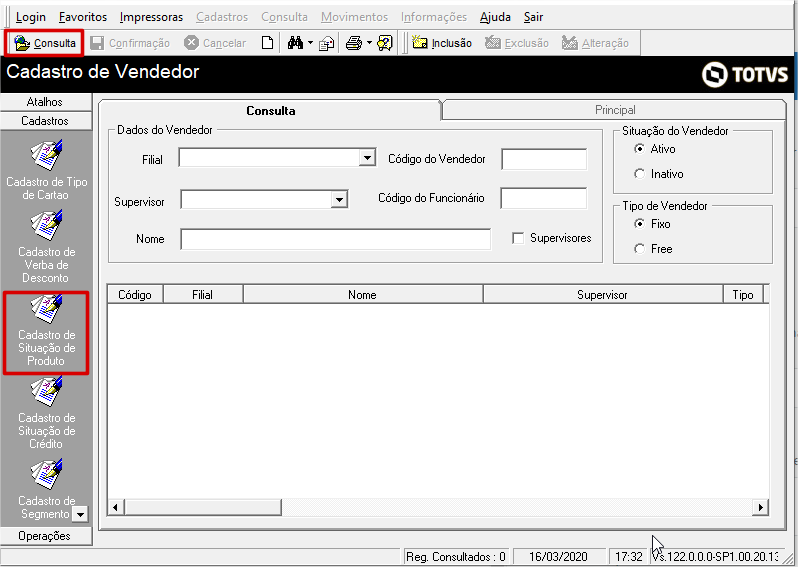Click the Nome input field
This screenshot has height=567, width=798.
coord(335,239)
